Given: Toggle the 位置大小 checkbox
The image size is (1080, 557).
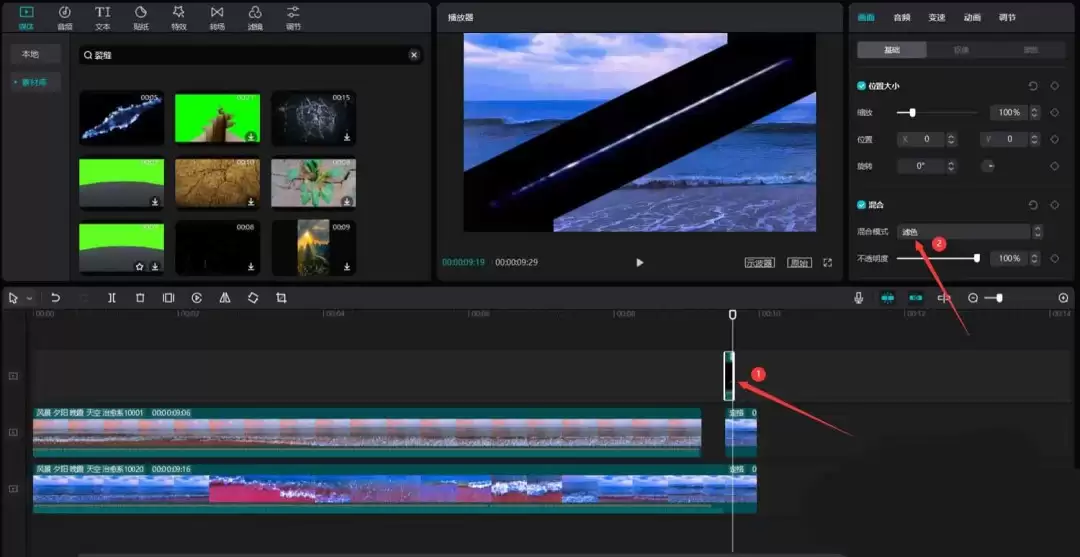Looking at the screenshot, I should coord(862,86).
